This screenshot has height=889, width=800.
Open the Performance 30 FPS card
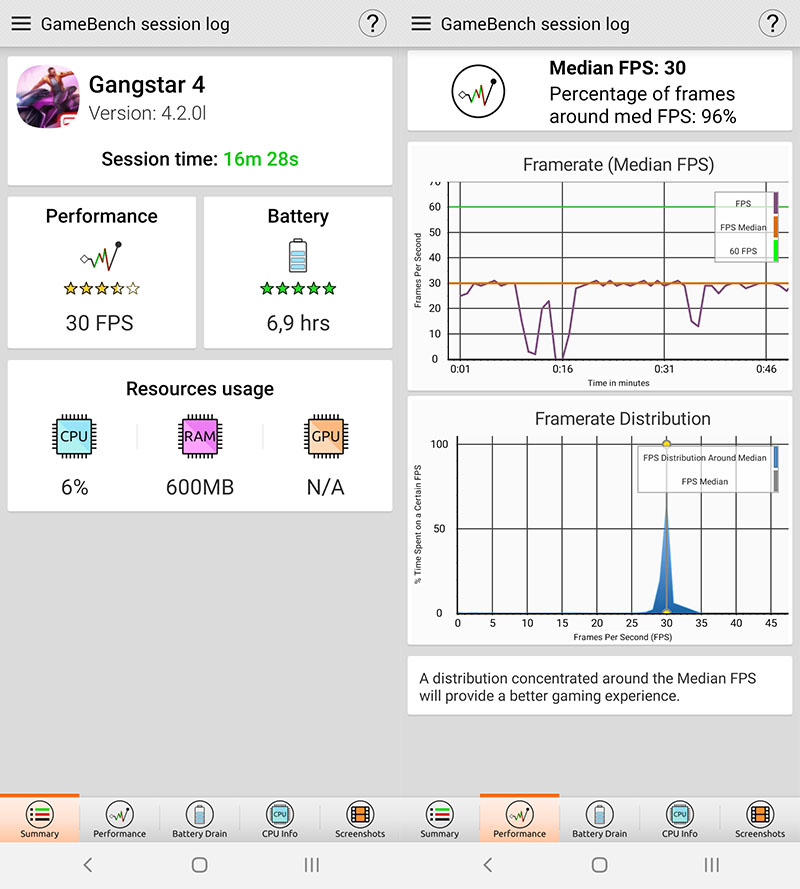pos(101,272)
